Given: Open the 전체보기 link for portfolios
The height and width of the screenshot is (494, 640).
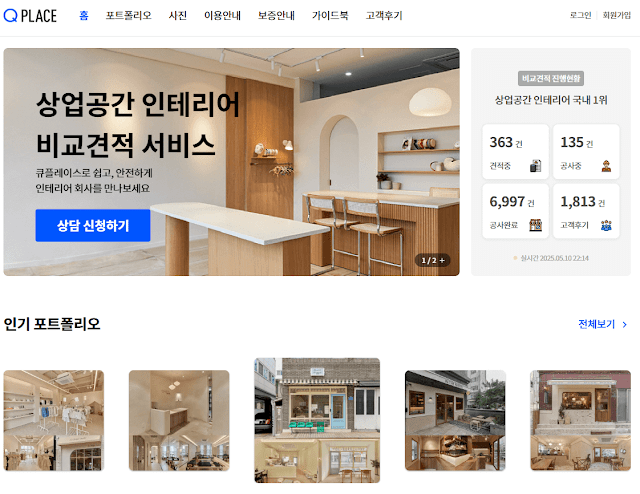Looking at the screenshot, I should pos(596,324).
